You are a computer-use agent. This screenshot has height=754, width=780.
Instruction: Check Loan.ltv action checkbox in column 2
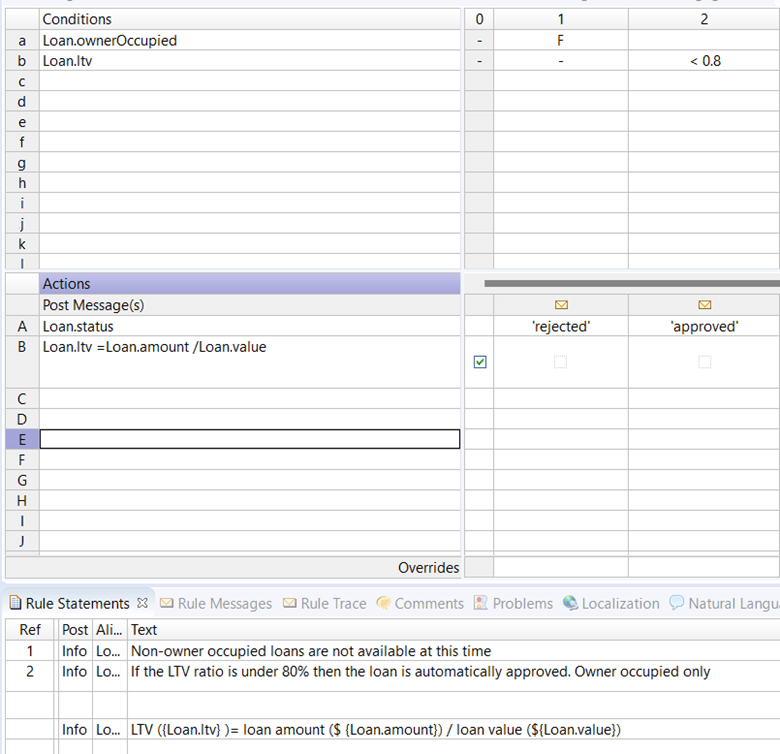tap(704, 362)
